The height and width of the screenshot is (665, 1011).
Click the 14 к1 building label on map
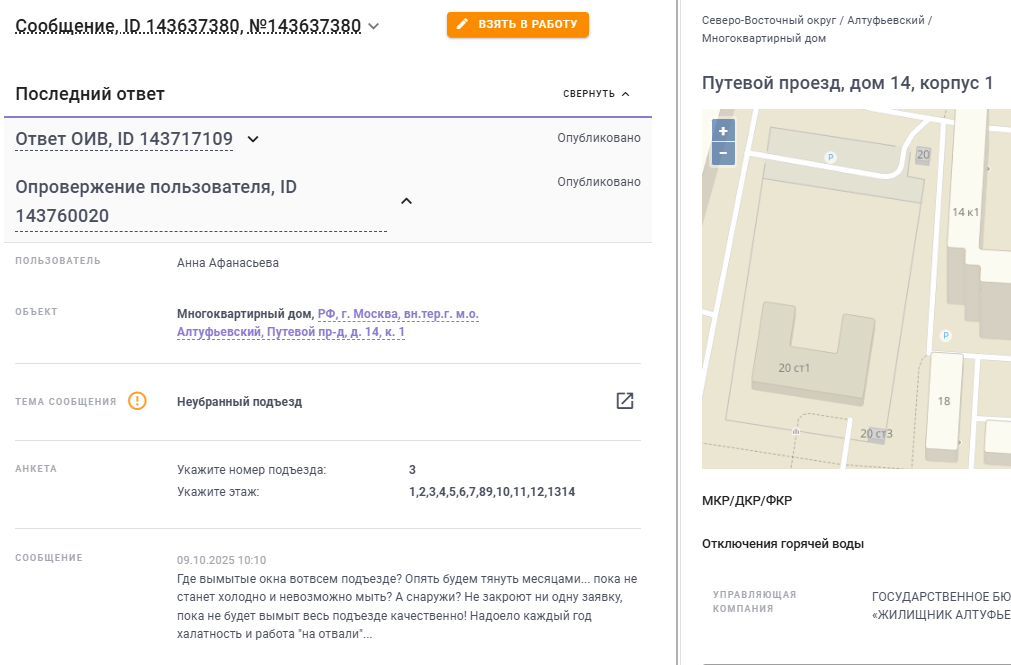[965, 212]
